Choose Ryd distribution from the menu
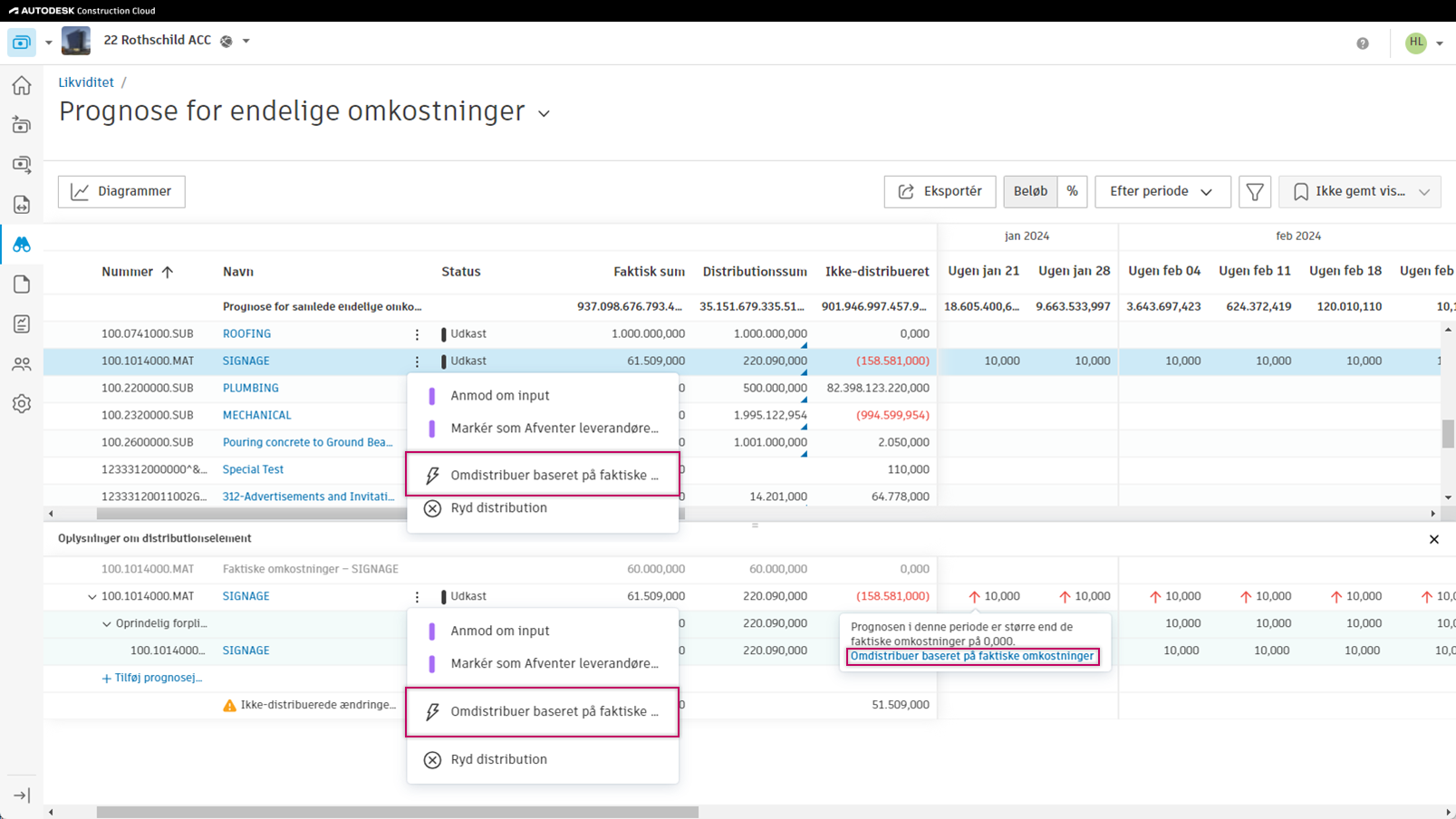 pyautogui.click(x=498, y=507)
